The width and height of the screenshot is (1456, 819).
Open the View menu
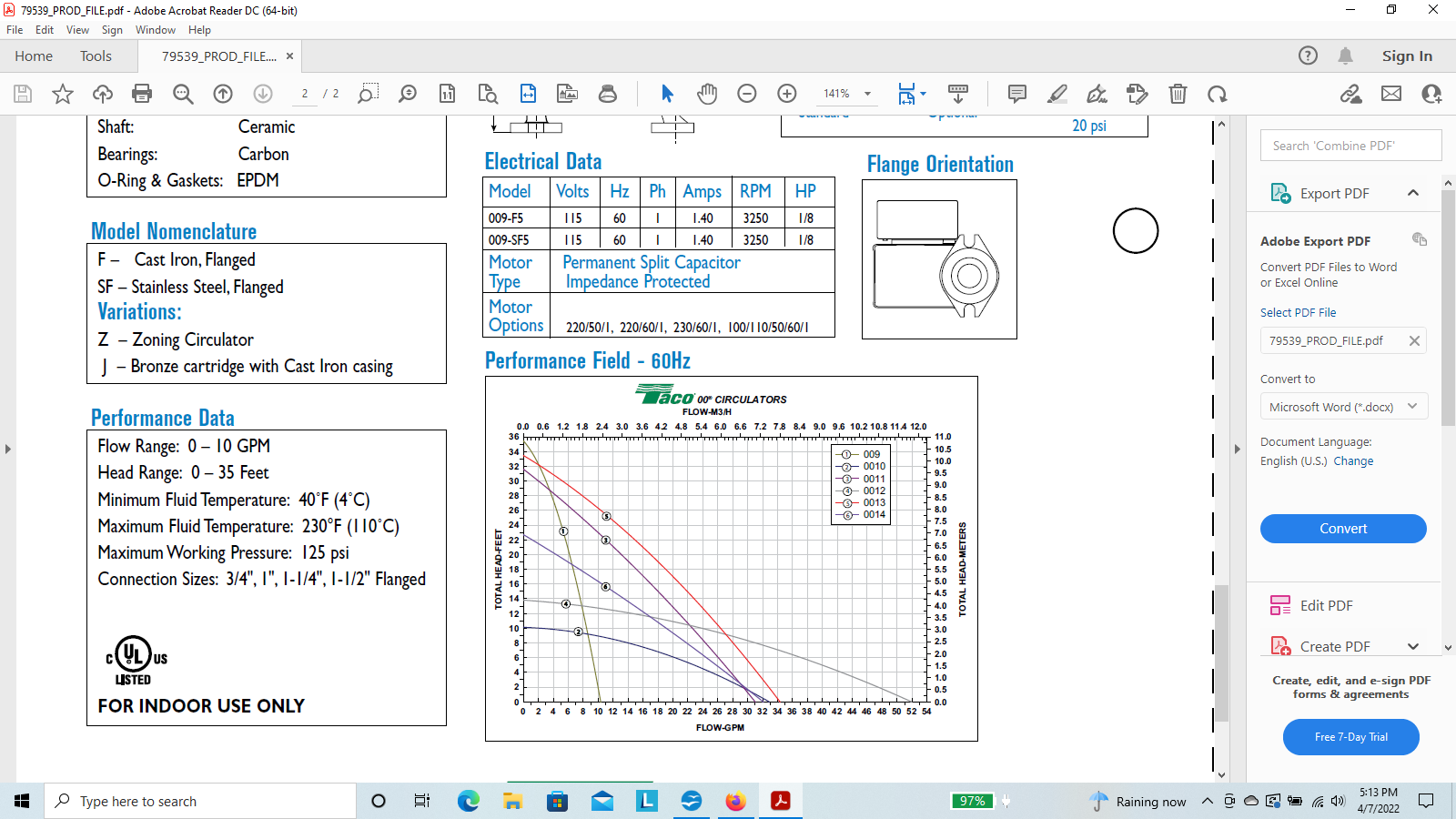(x=77, y=30)
